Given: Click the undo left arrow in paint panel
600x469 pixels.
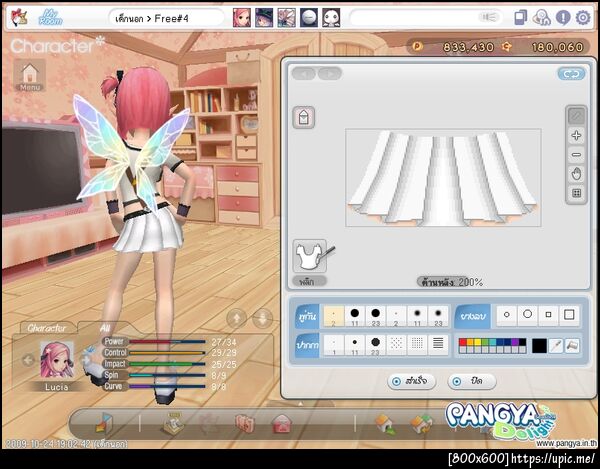Looking at the screenshot, I should pos(303,73).
